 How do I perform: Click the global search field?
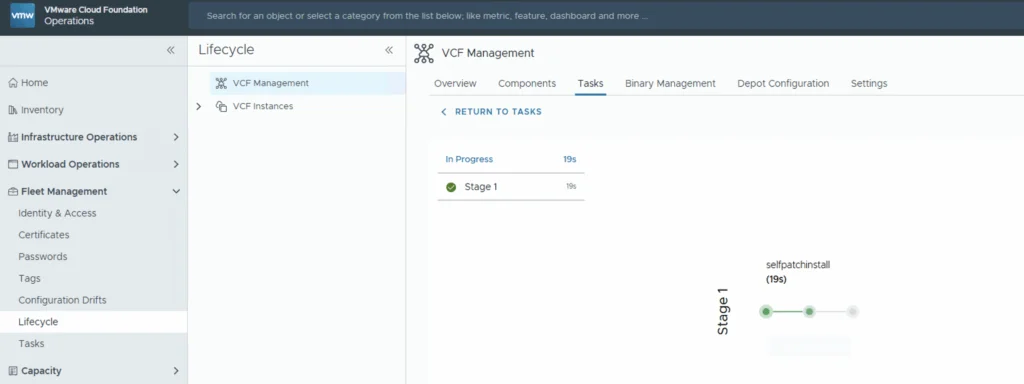[606, 16]
